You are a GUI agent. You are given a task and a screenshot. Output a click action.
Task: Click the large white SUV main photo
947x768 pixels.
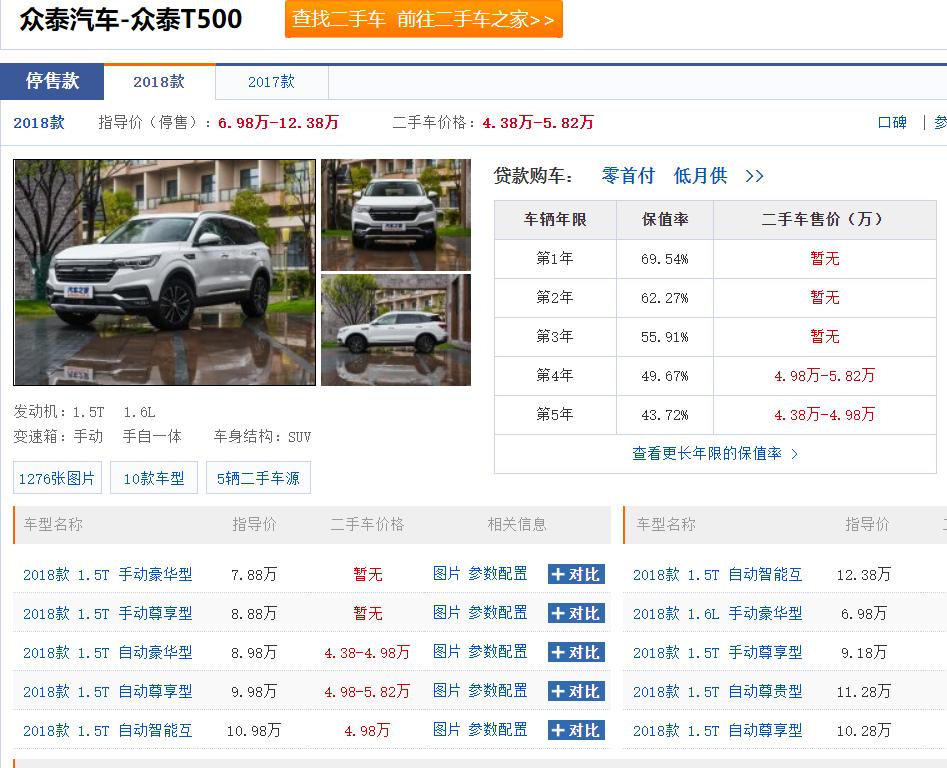164,272
